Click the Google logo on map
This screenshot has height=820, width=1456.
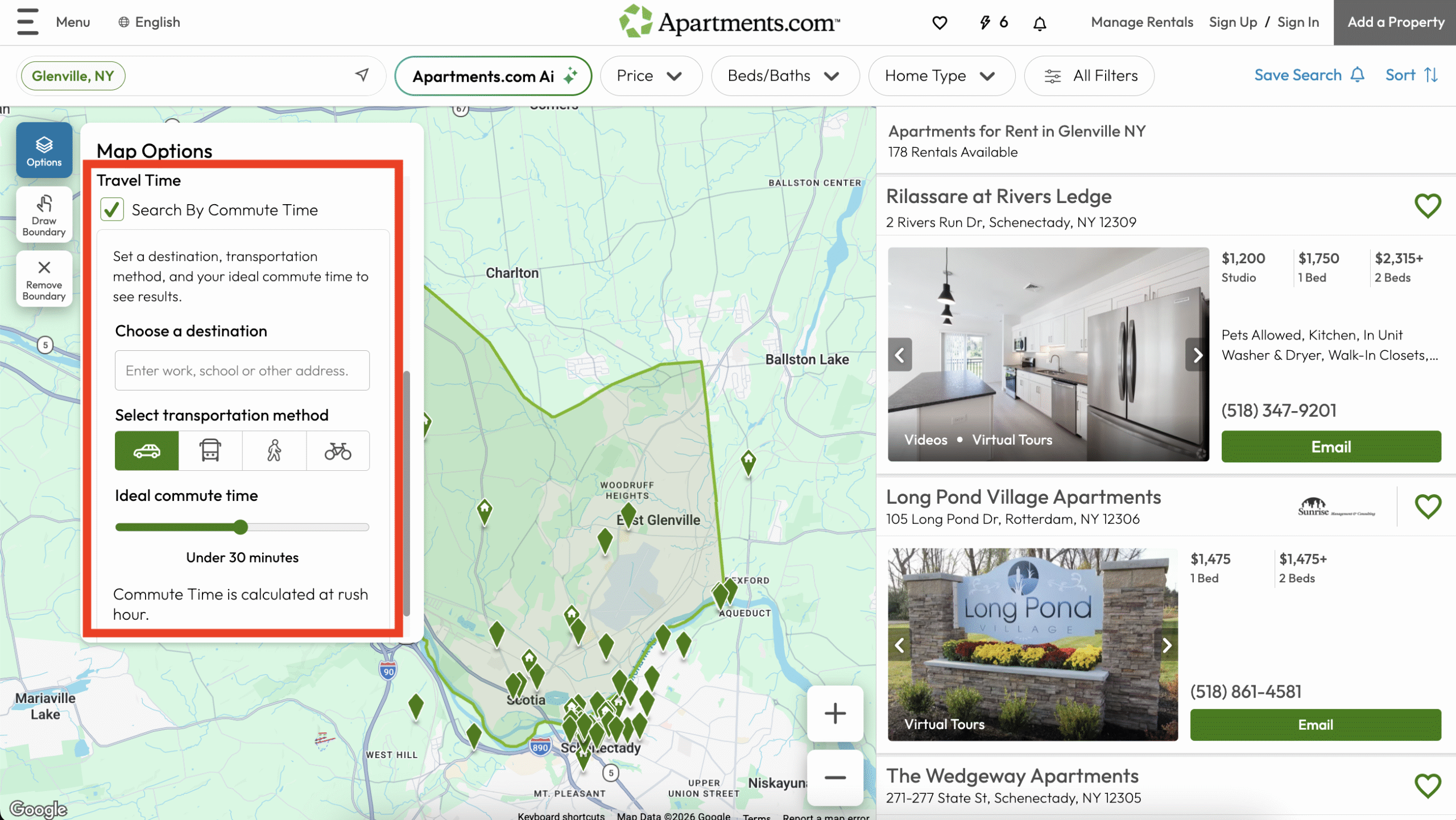click(x=38, y=809)
